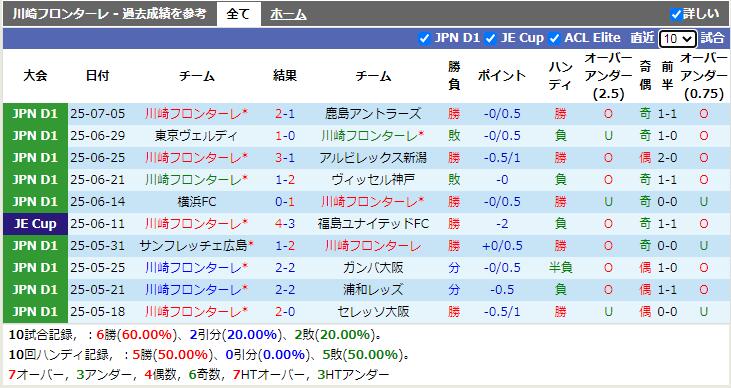Click the 3-1 result versus アルビレックス新潟

284,158
